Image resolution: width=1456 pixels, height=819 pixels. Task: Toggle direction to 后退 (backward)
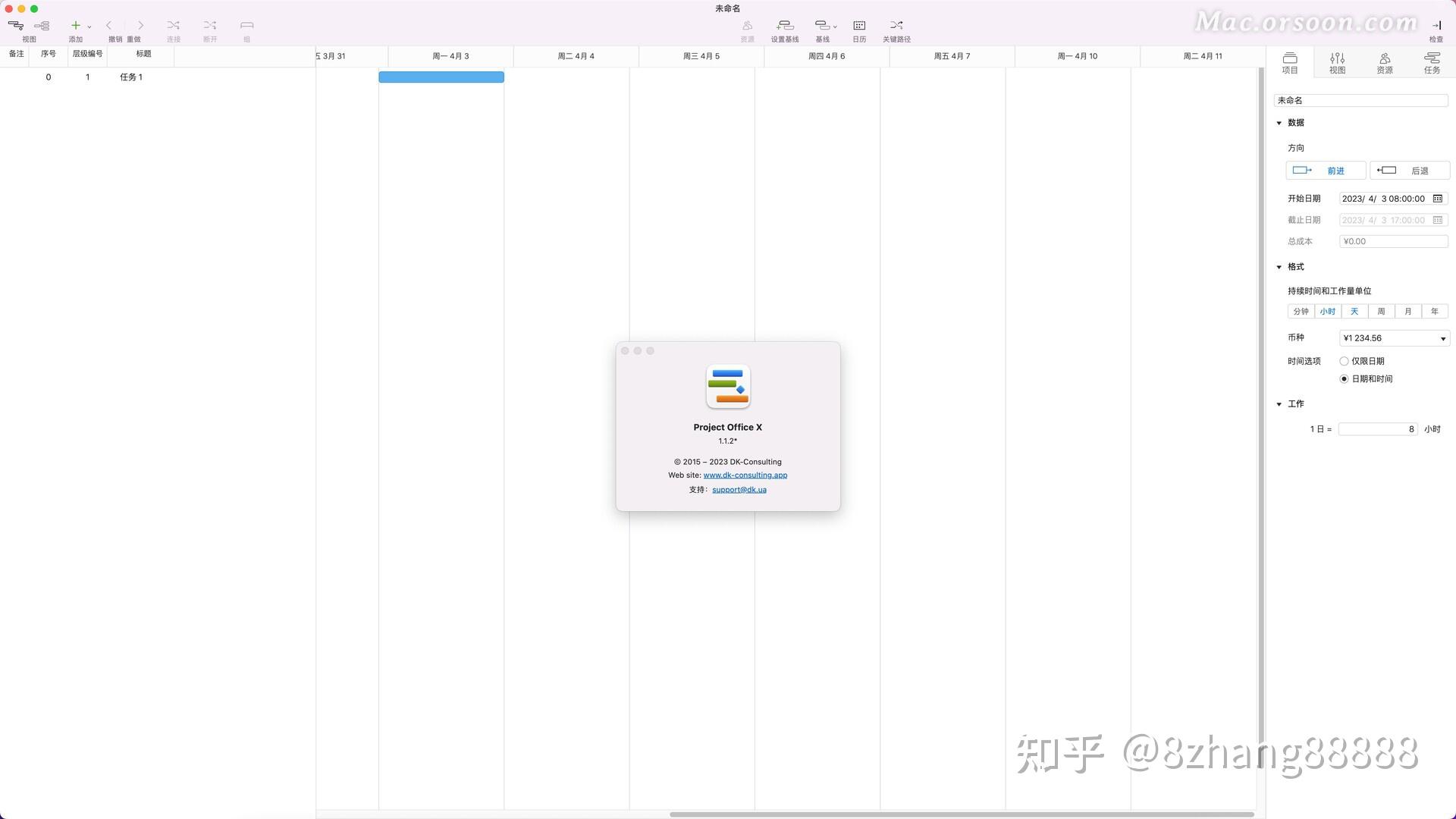point(1410,170)
